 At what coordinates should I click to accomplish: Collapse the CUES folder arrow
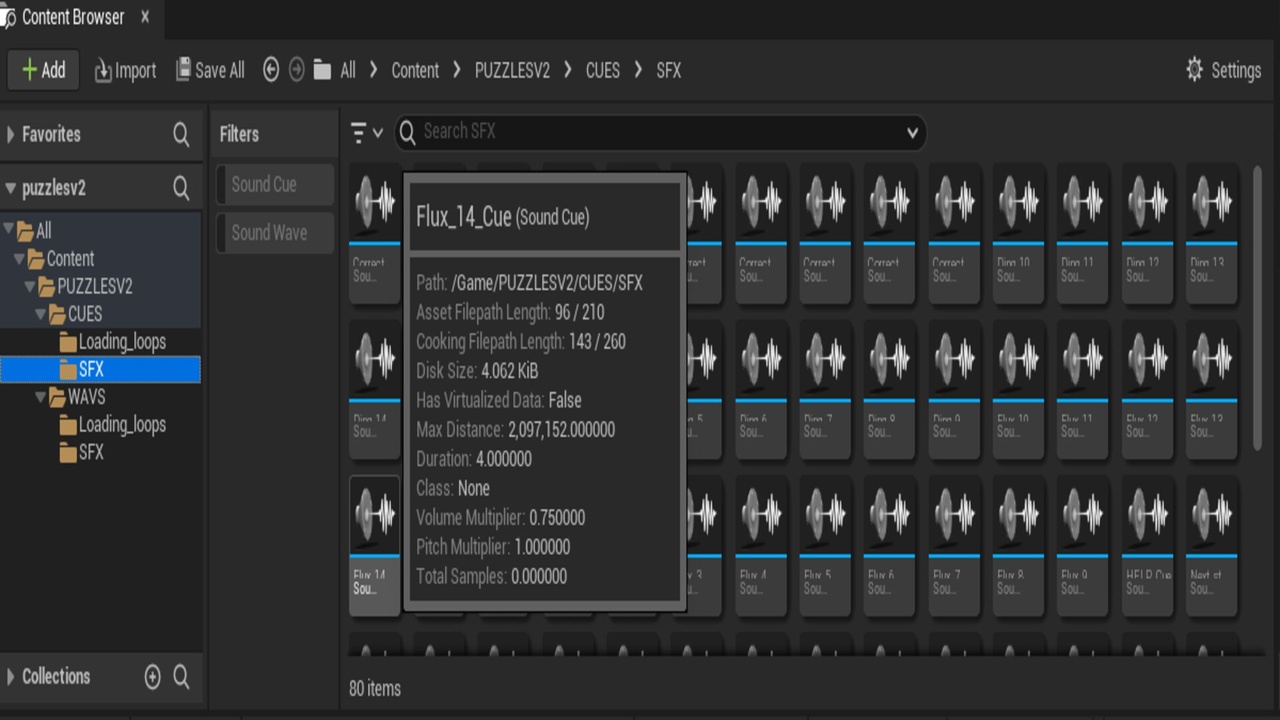[41, 314]
